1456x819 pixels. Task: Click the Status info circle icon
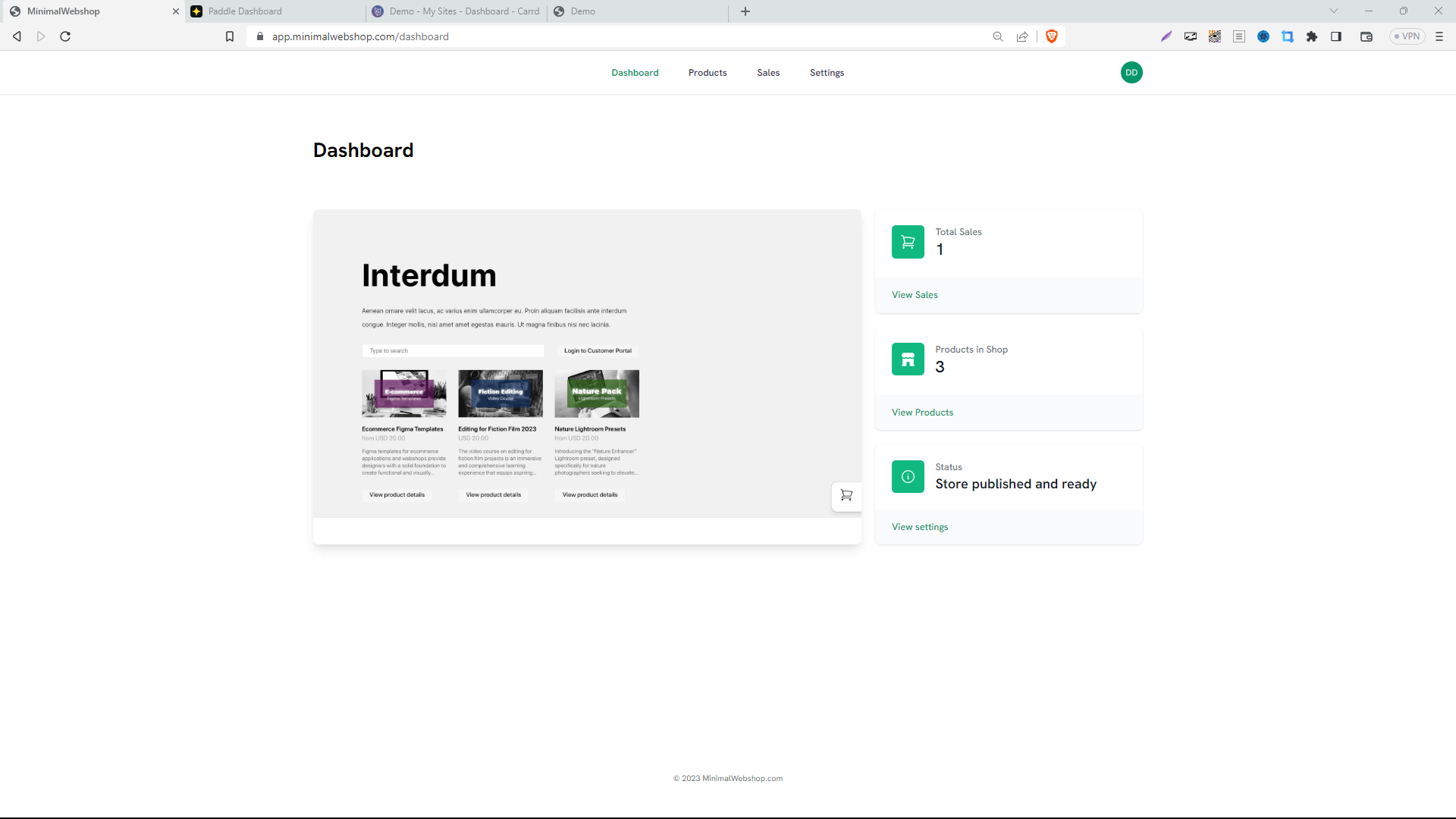908,476
